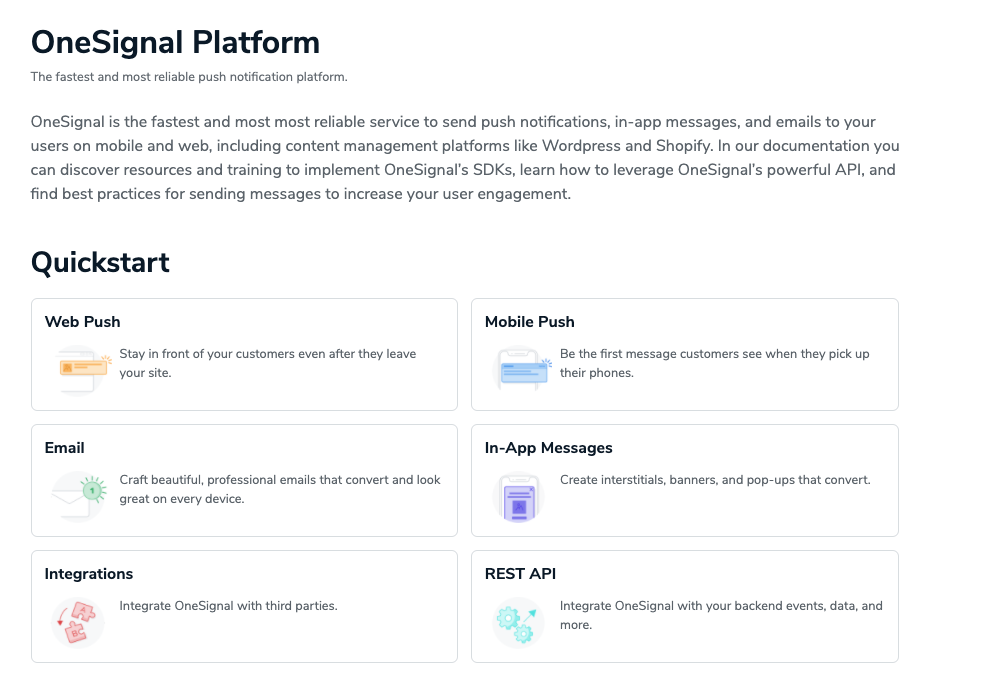Click the Web Push envelope icon
Image resolution: width=988 pixels, height=698 pixels.
point(80,369)
